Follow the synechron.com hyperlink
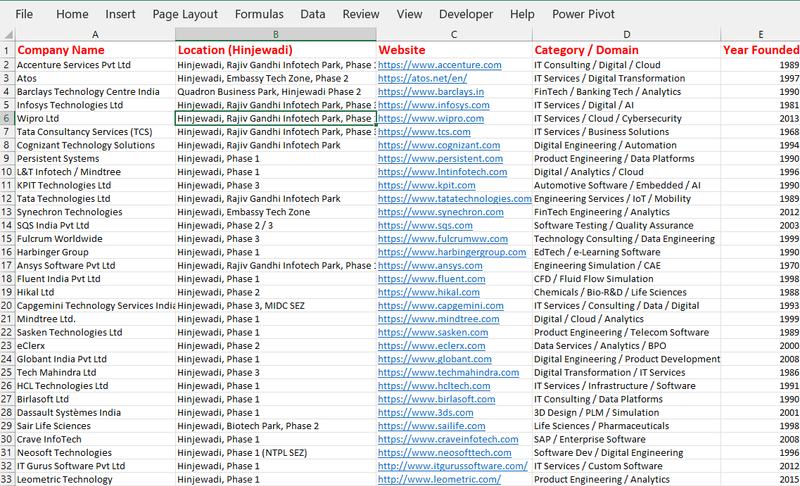800x486 pixels. pos(440,212)
